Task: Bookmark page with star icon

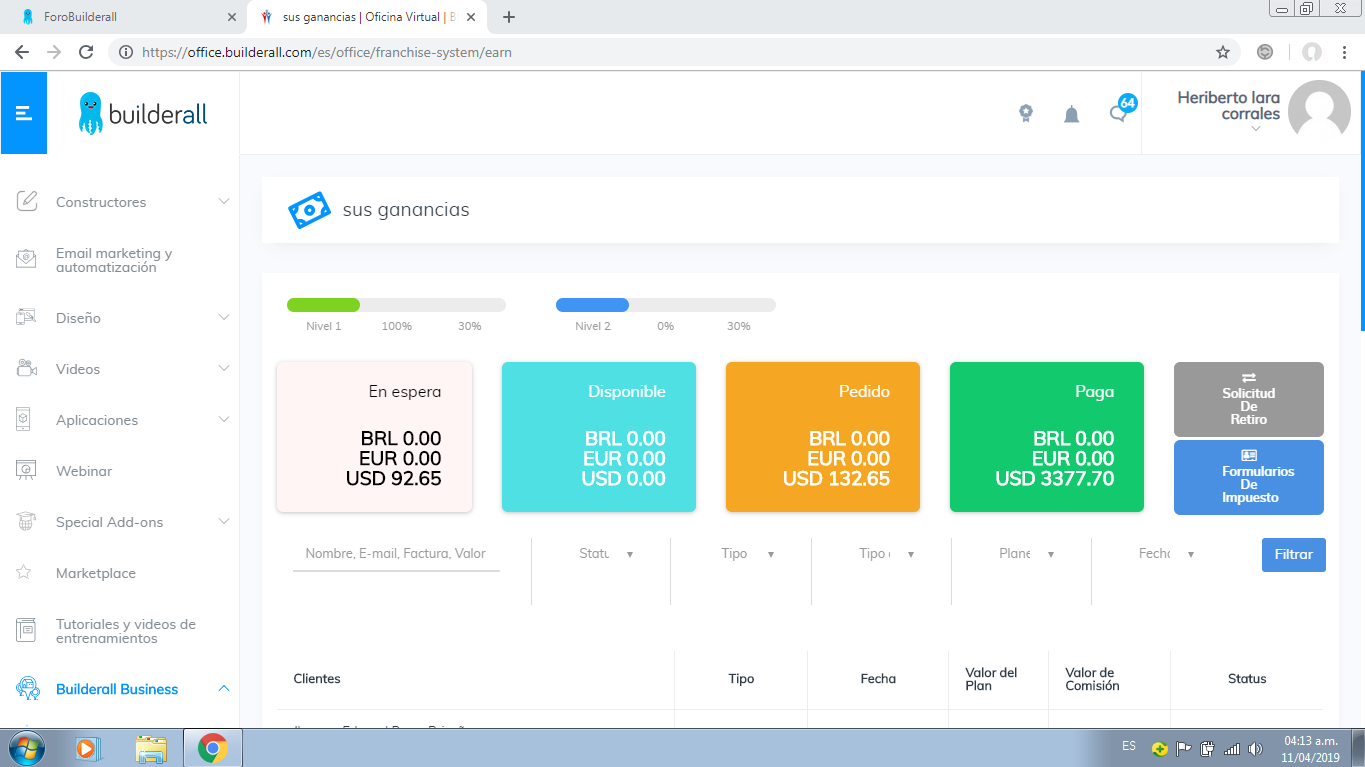Action: [x=1222, y=52]
